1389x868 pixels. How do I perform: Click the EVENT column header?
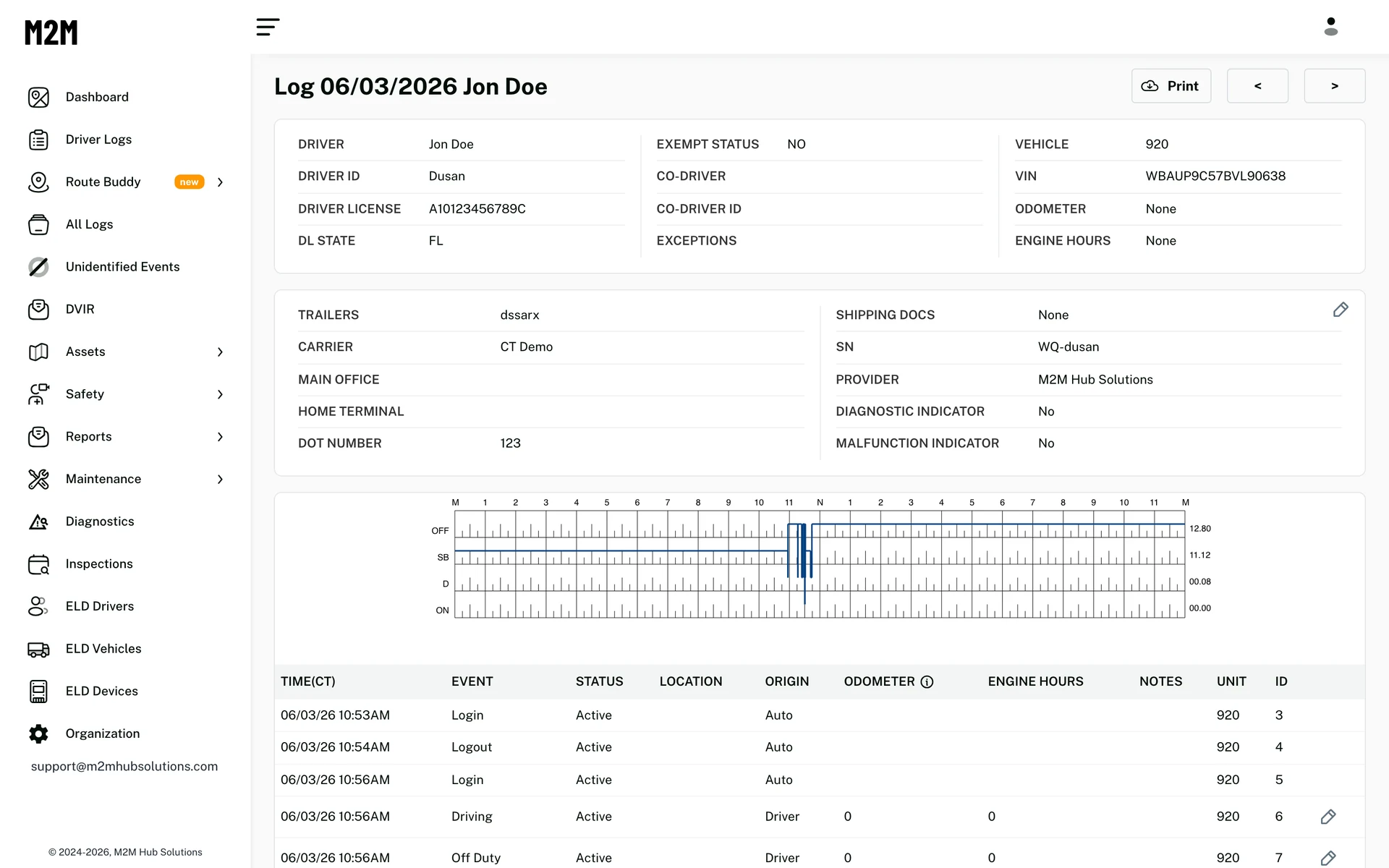pos(472,681)
